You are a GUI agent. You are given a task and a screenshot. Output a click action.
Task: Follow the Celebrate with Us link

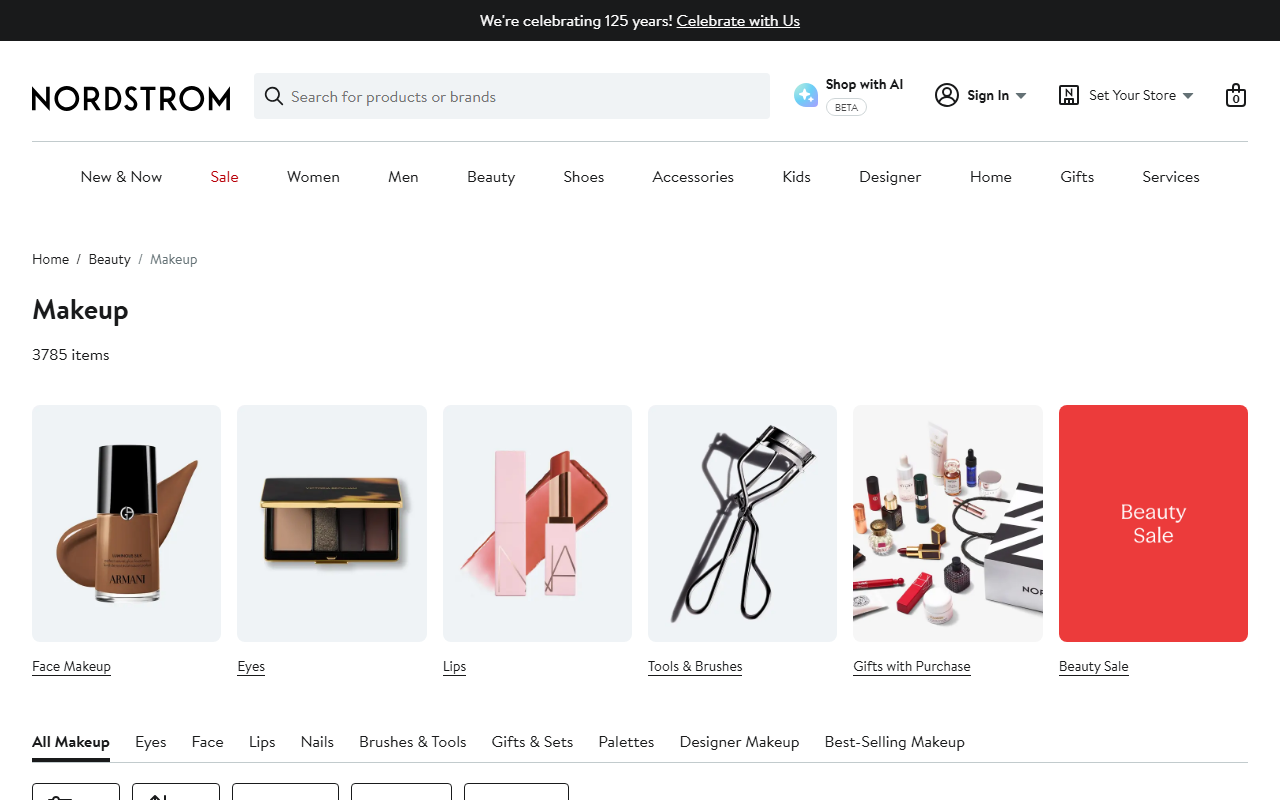738,20
